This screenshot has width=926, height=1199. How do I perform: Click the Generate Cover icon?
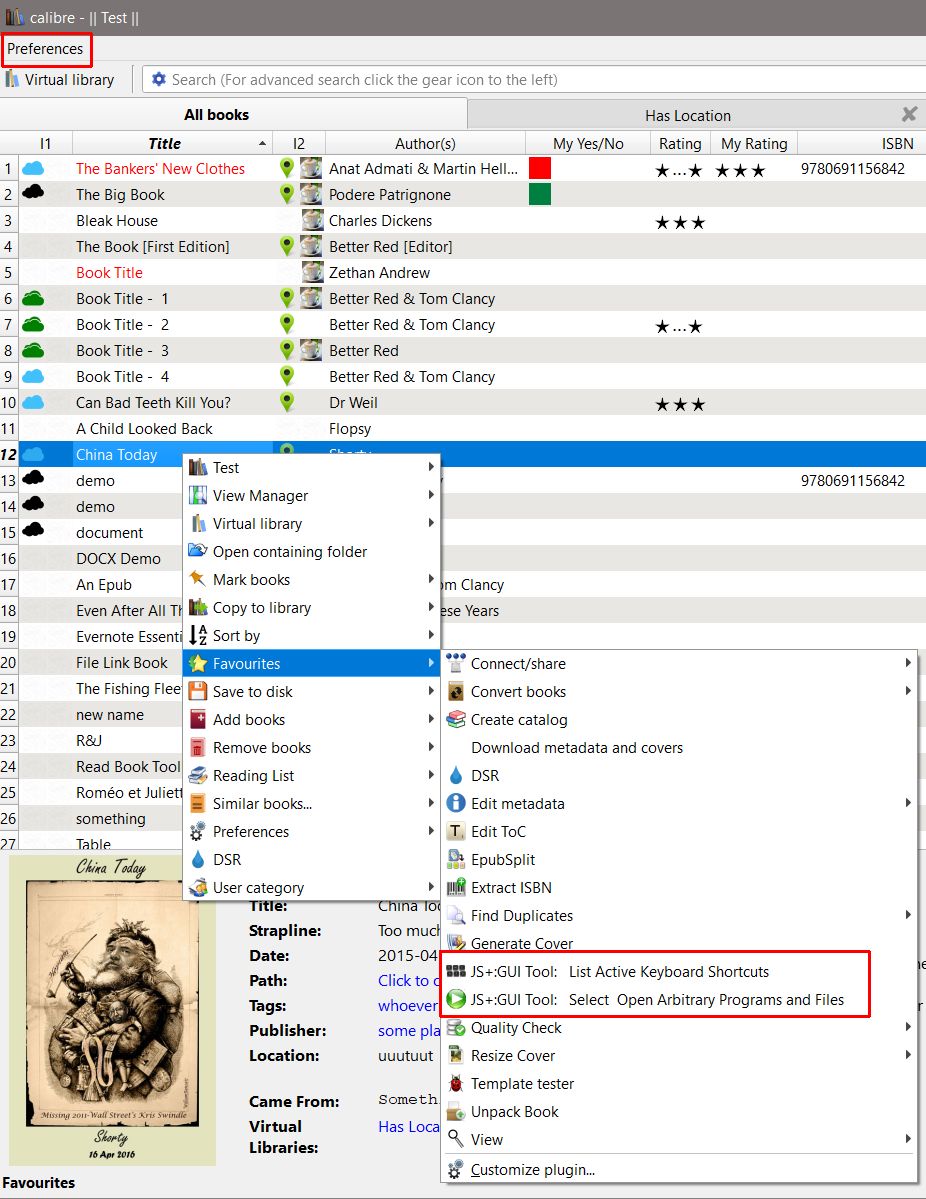pyautogui.click(x=456, y=943)
